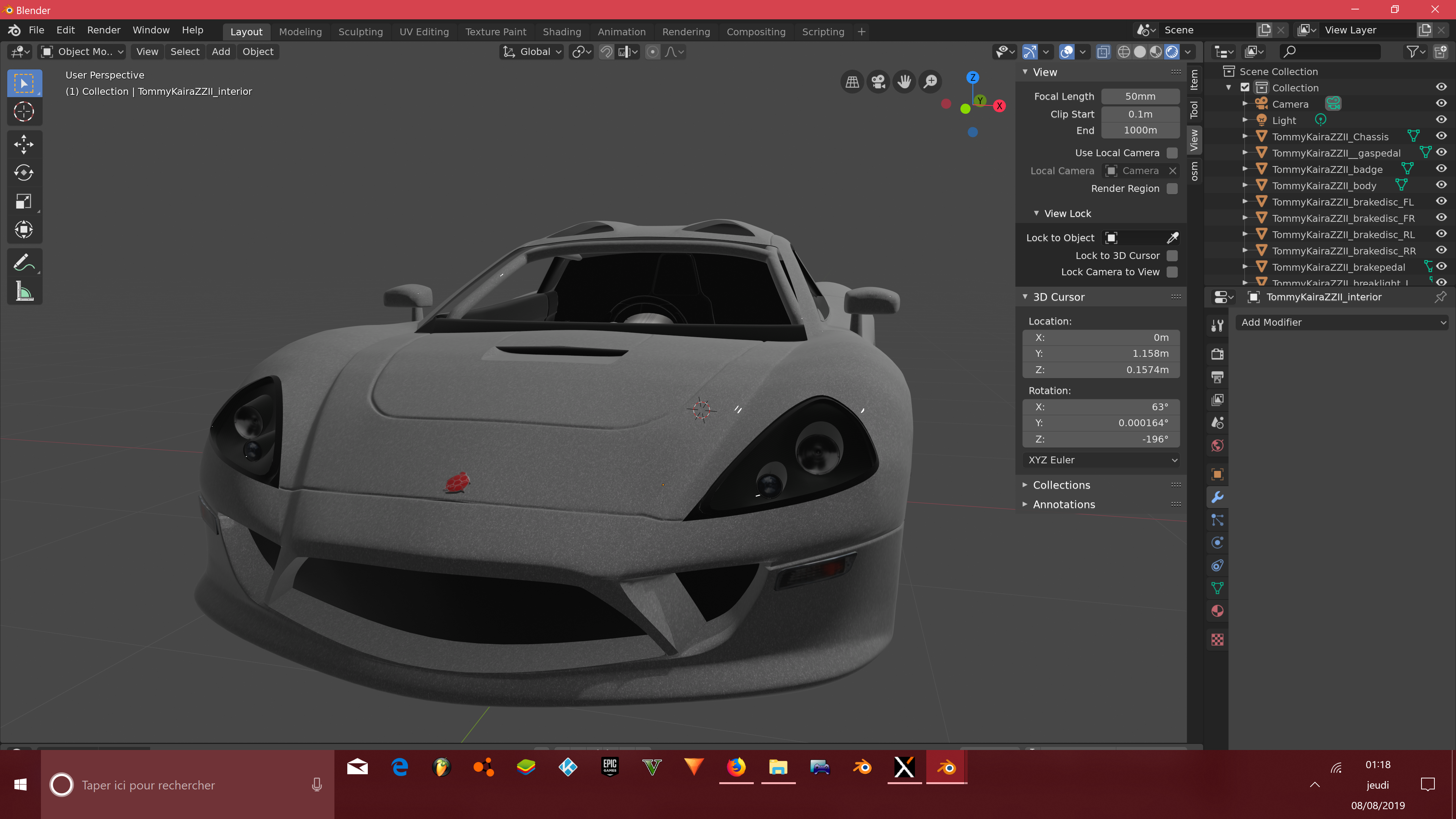Switch to rendered shading mode

tap(1172, 52)
